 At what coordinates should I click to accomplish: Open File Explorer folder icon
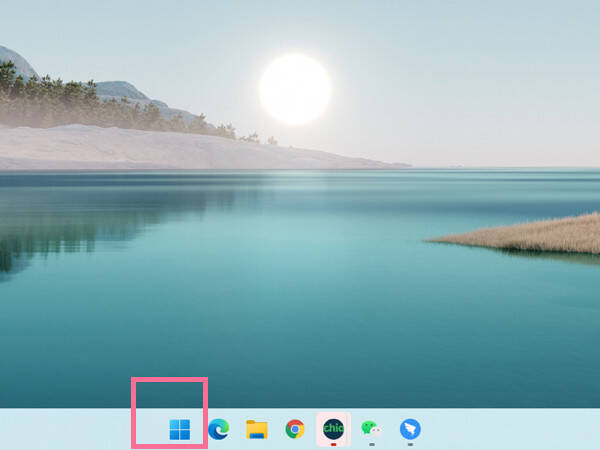pyautogui.click(x=257, y=429)
